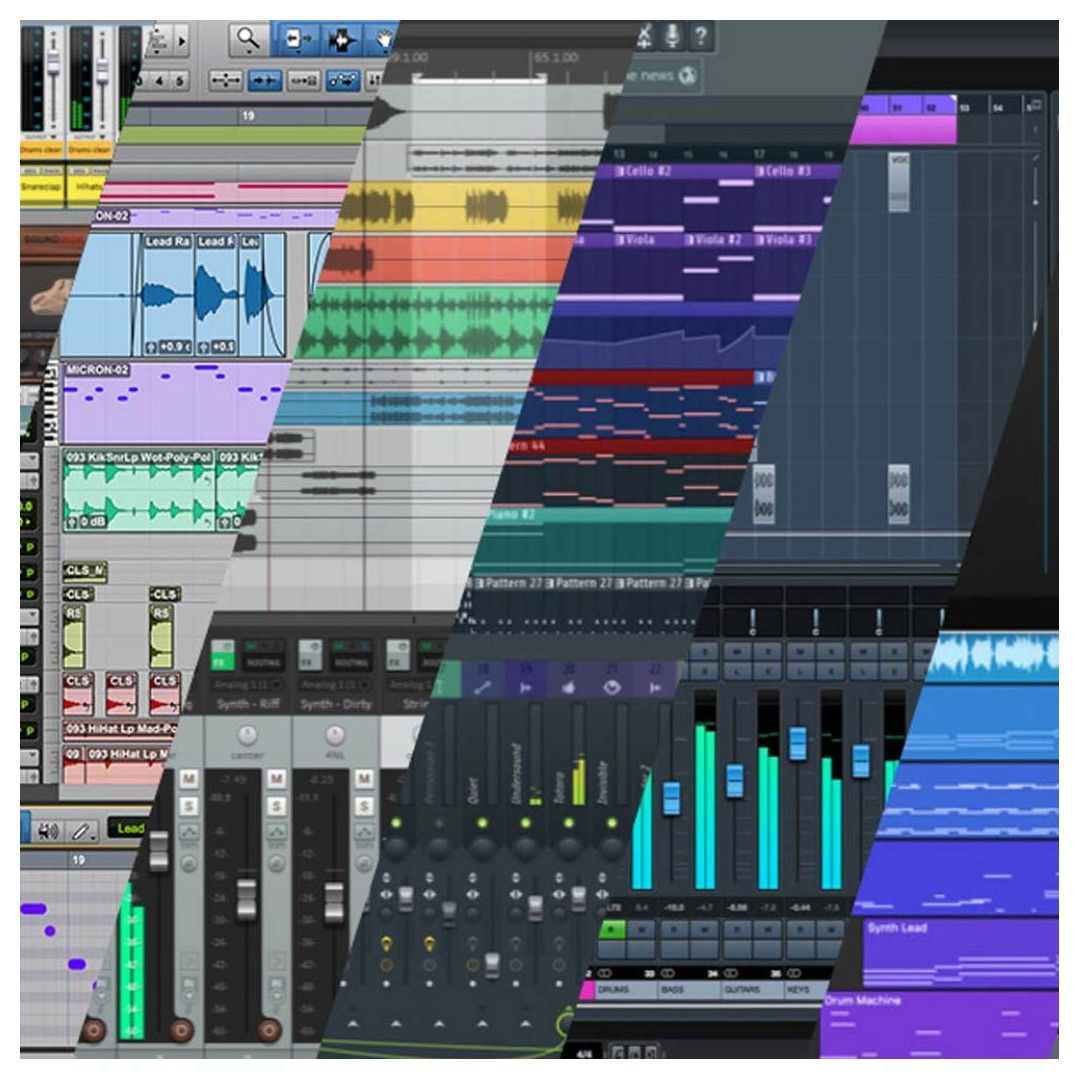Select the Synth Lead track clip
The width and height of the screenshot is (1080, 1080).
tap(959, 954)
